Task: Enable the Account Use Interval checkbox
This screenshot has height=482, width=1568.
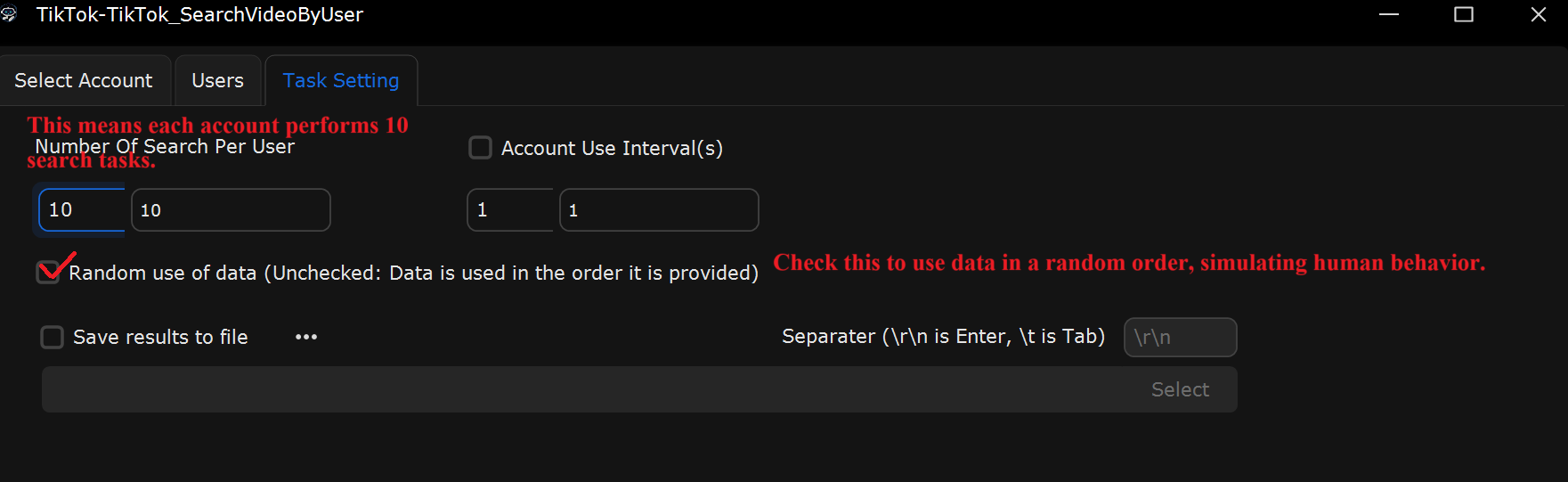Action: pos(481,148)
